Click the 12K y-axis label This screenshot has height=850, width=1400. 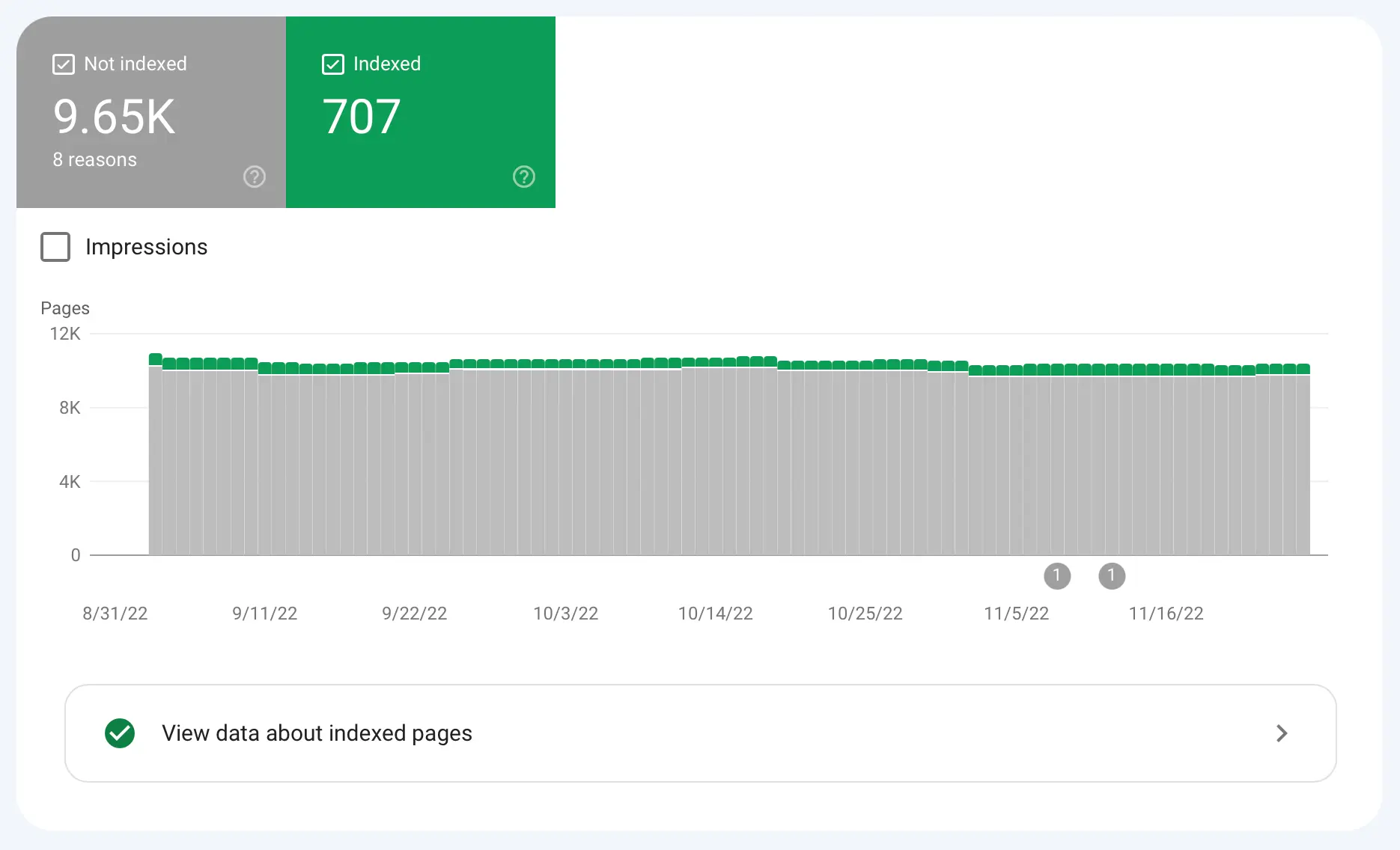(65, 334)
